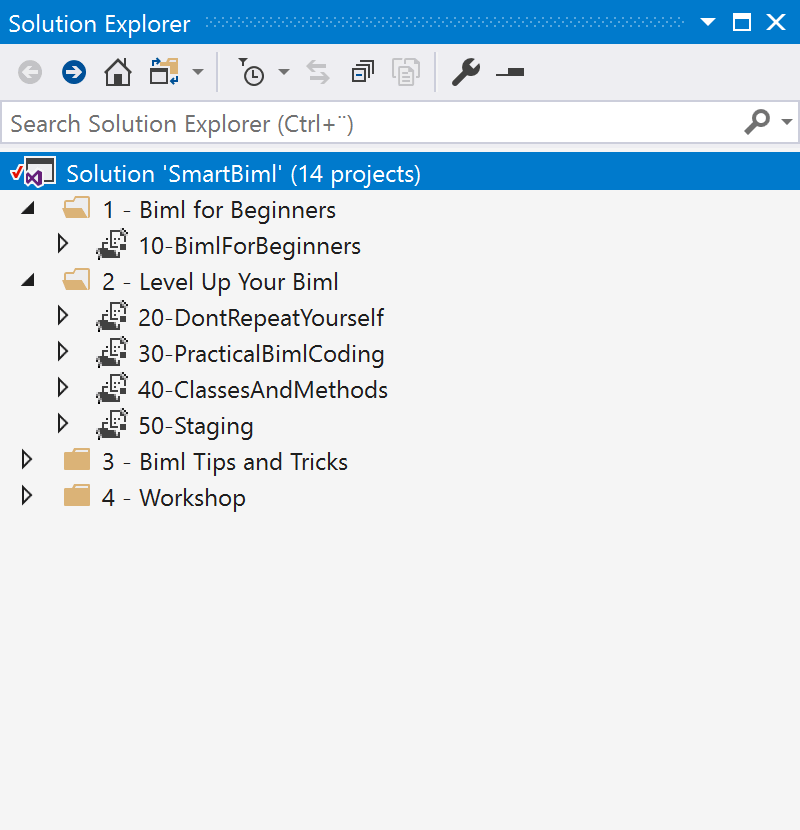Open the search options dropdown arrow
Screen dimensions: 800x830
787,123
